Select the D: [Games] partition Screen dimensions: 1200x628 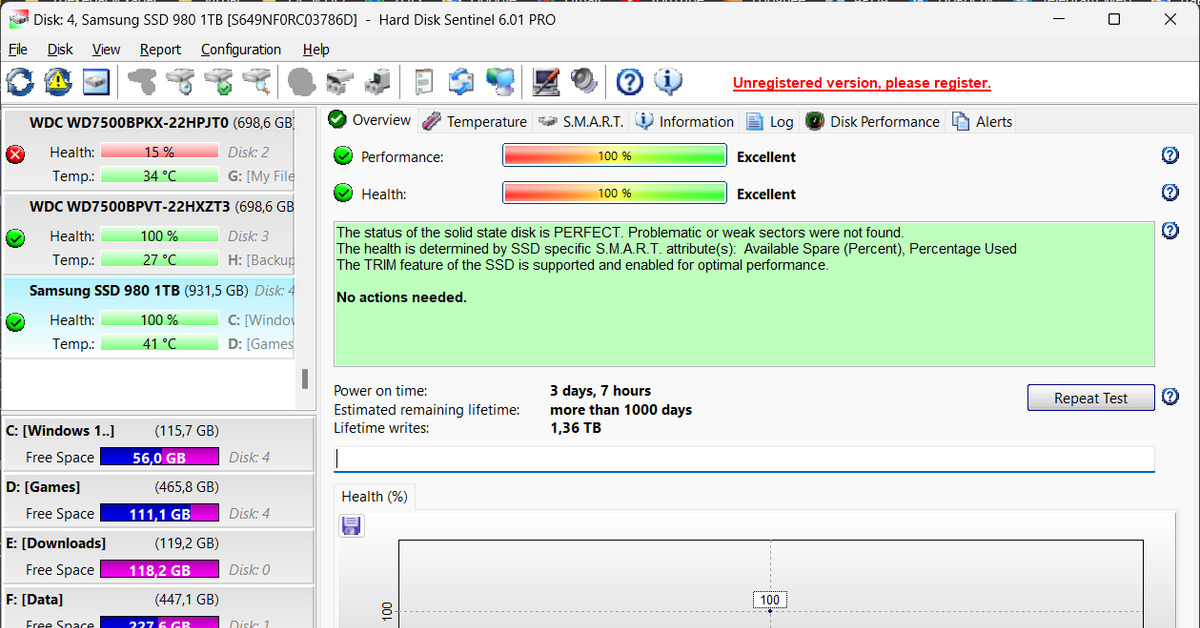pyautogui.click(x=157, y=500)
